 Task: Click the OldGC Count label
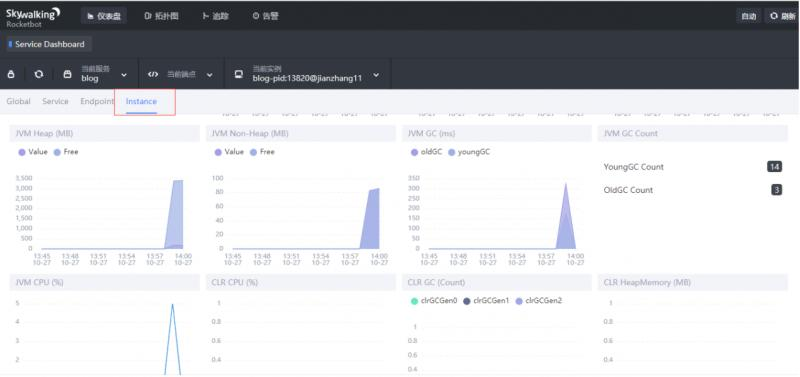click(628, 190)
